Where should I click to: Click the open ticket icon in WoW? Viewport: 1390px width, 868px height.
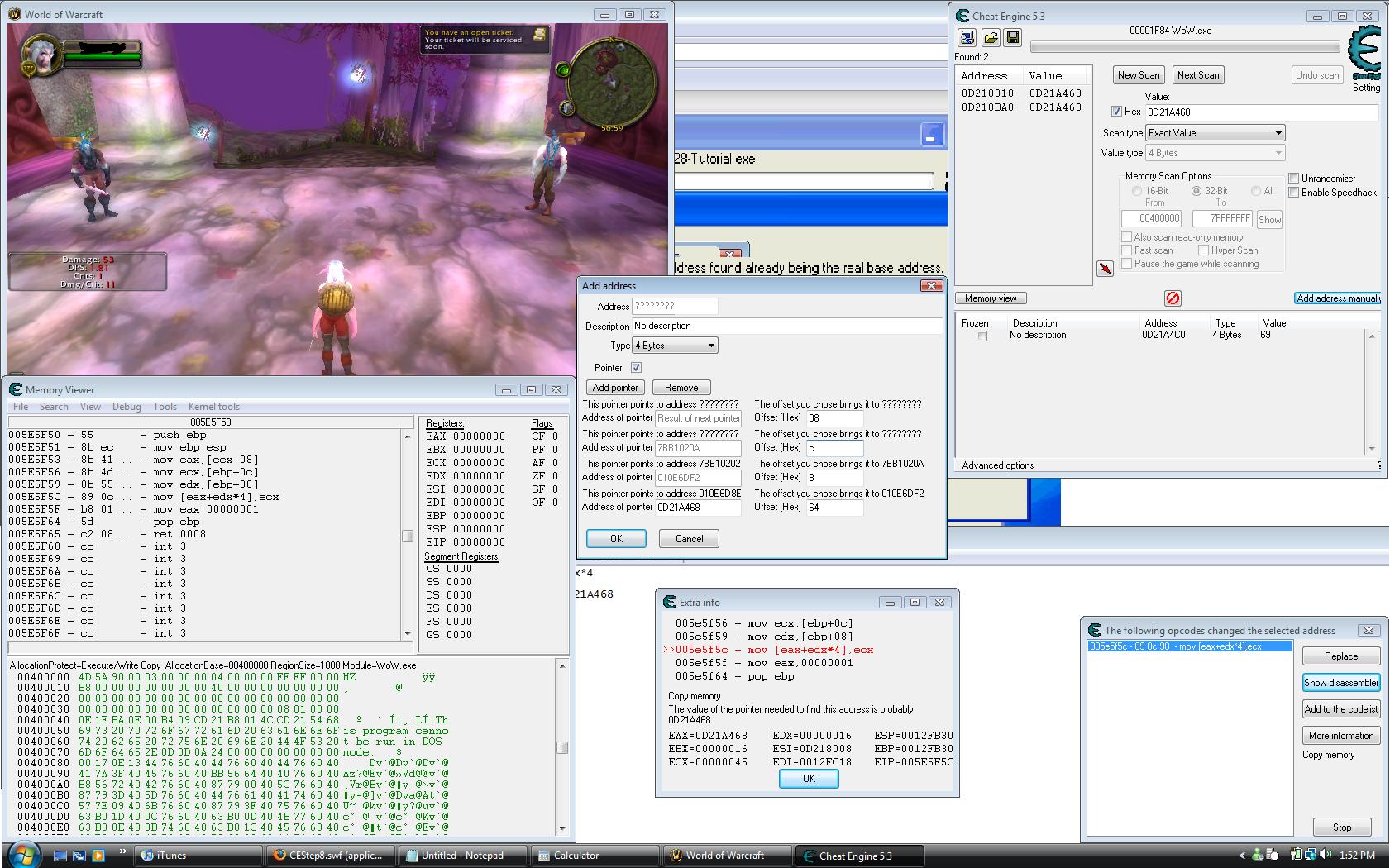[540, 34]
